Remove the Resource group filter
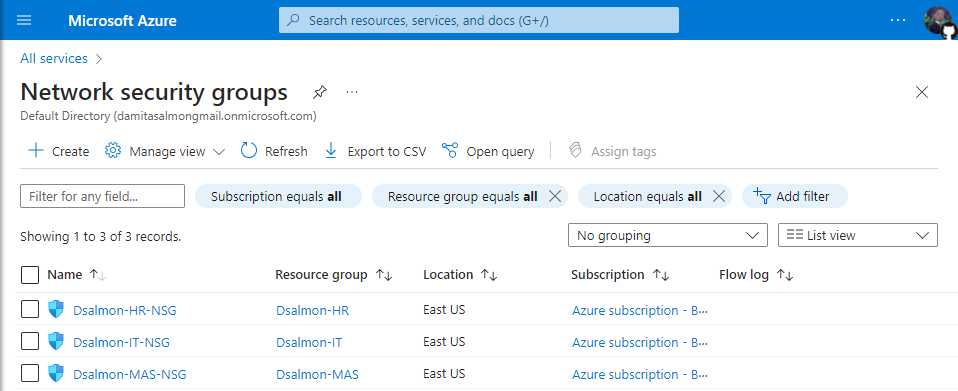Viewport: 958px width, 391px height. (x=555, y=196)
